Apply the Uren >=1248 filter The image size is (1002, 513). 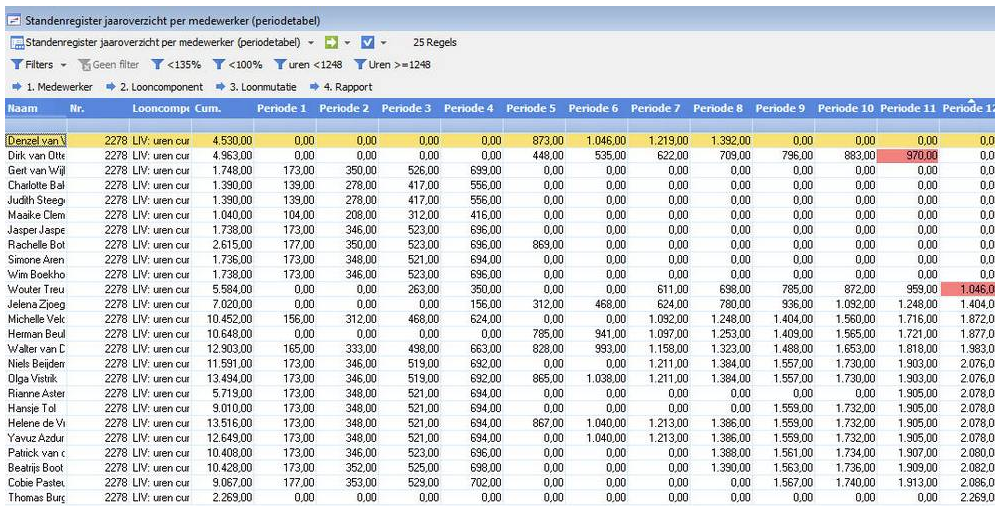tap(392, 65)
